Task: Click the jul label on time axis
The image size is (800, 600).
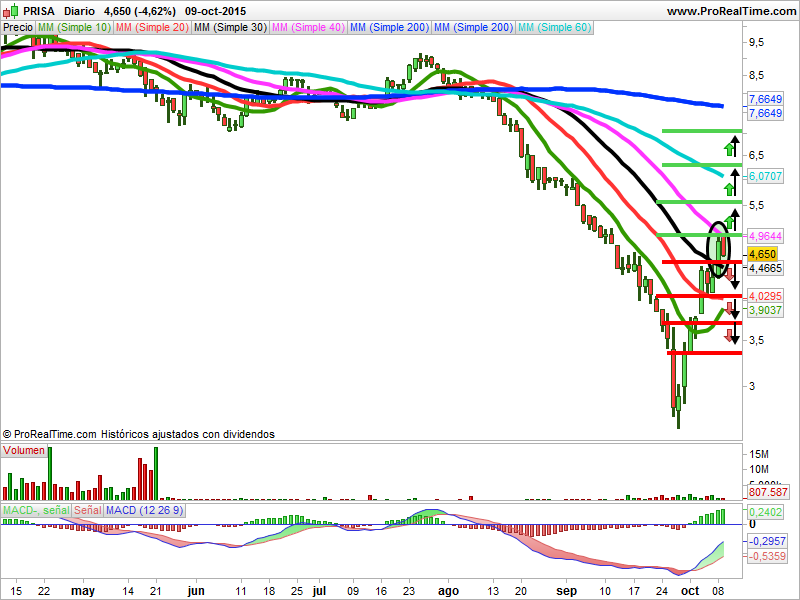Action: pyautogui.click(x=319, y=591)
